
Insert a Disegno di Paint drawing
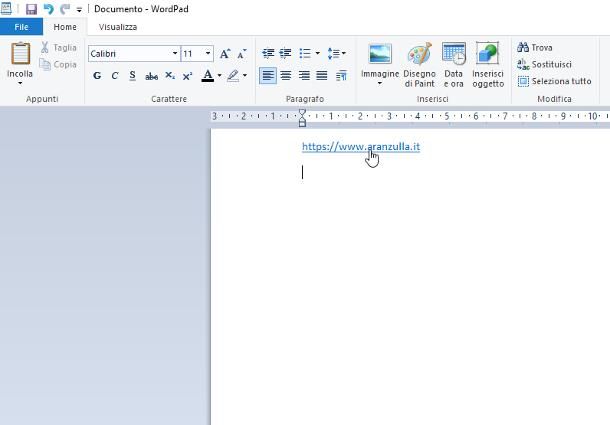tap(419, 65)
